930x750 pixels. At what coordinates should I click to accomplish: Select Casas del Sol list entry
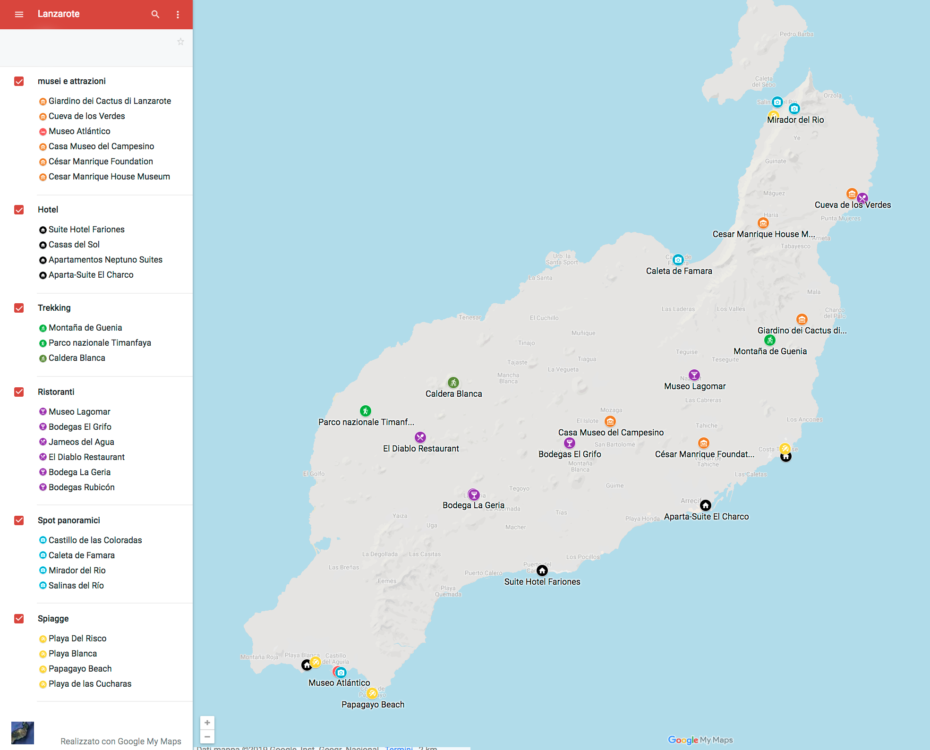[x=74, y=244]
